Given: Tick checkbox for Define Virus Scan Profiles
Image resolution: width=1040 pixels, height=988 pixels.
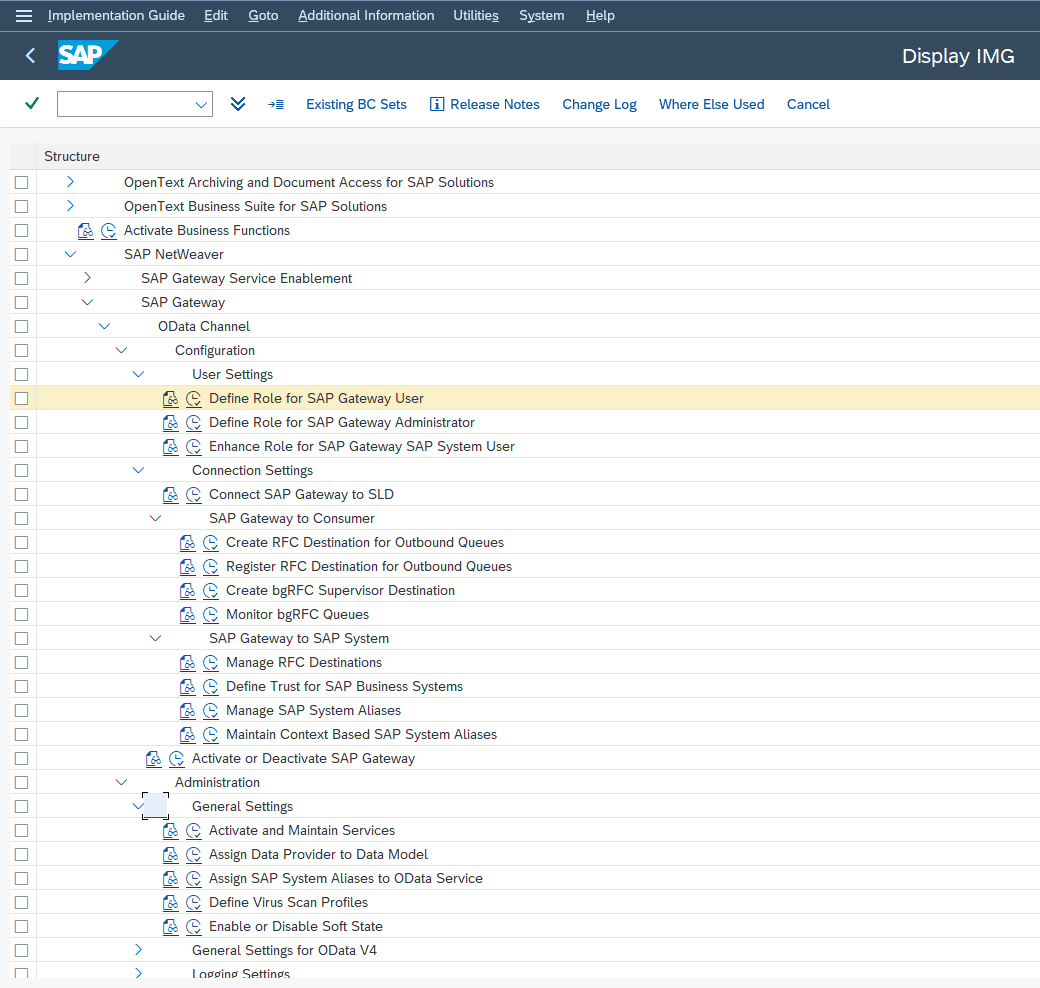Looking at the screenshot, I should click(x=21, y=902).
